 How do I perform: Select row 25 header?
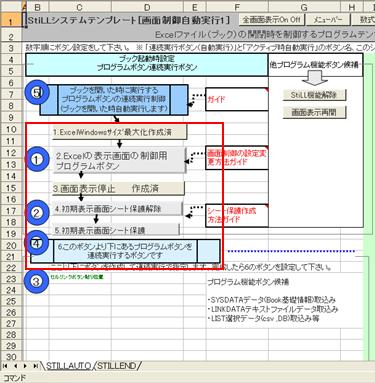point(11,301)
